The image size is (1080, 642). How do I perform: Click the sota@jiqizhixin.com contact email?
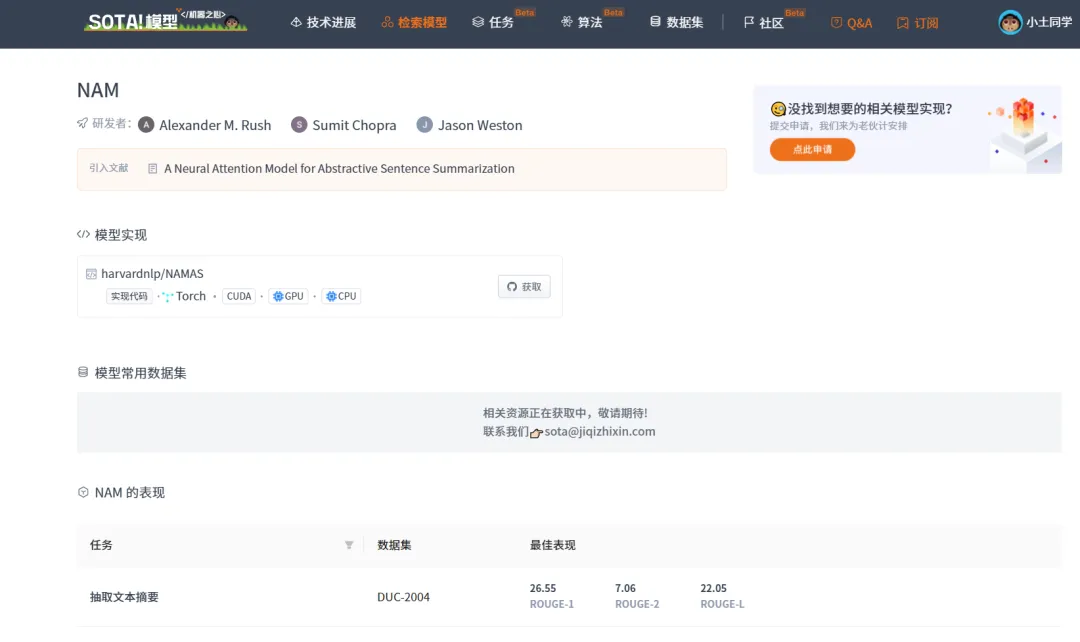tap(600, 432)
